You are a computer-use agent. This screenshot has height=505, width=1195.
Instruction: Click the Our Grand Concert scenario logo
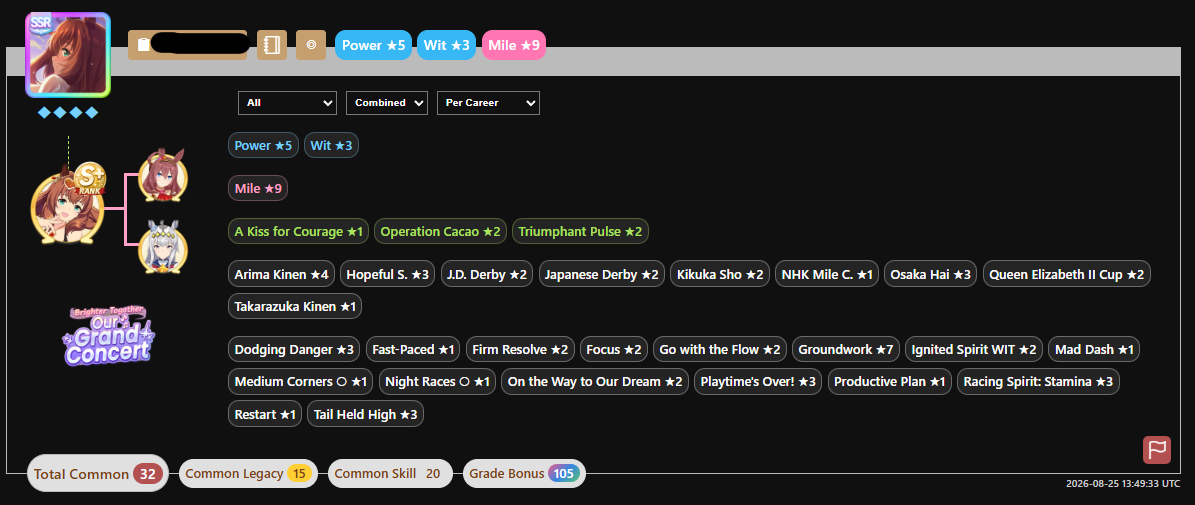click(x=107, y=335)
